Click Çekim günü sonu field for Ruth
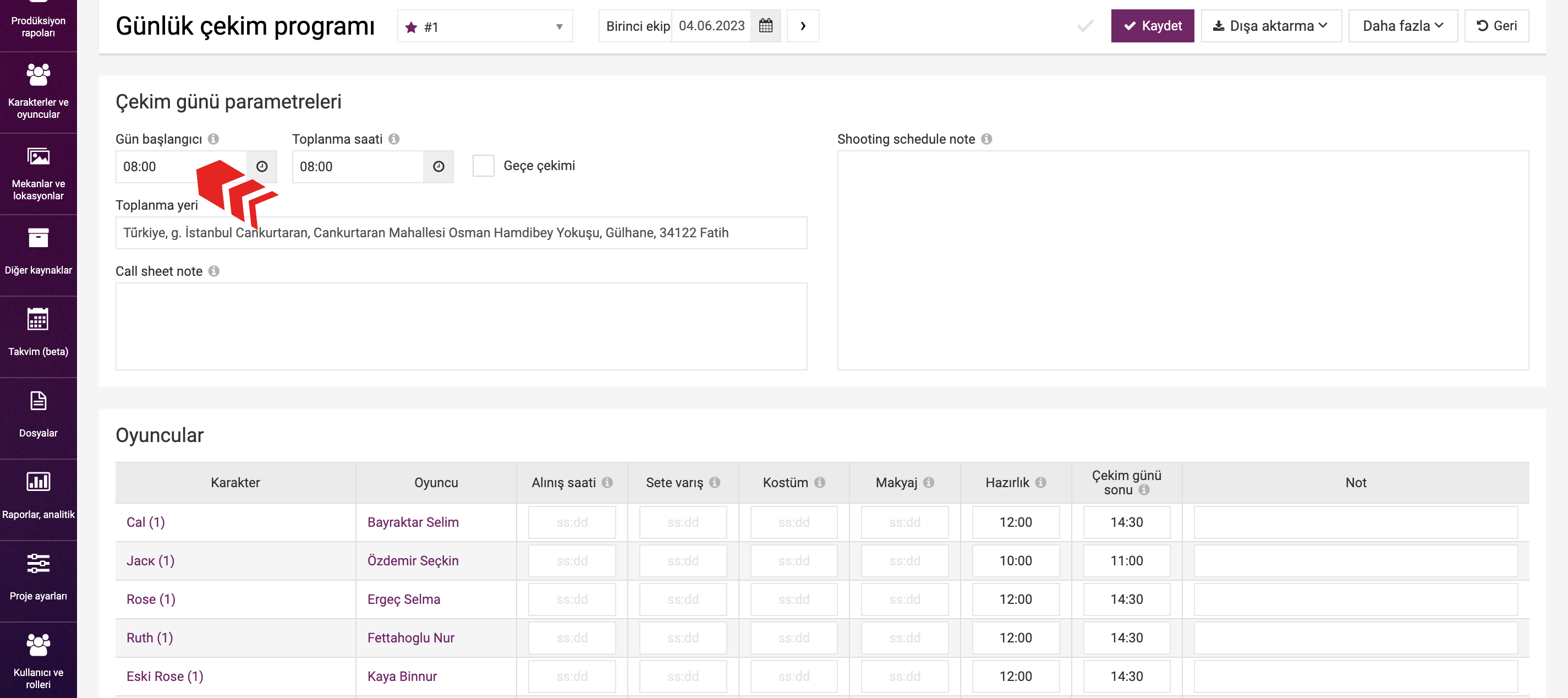The height and width of the screenshot is (698, 1568). click(1126, 637)
